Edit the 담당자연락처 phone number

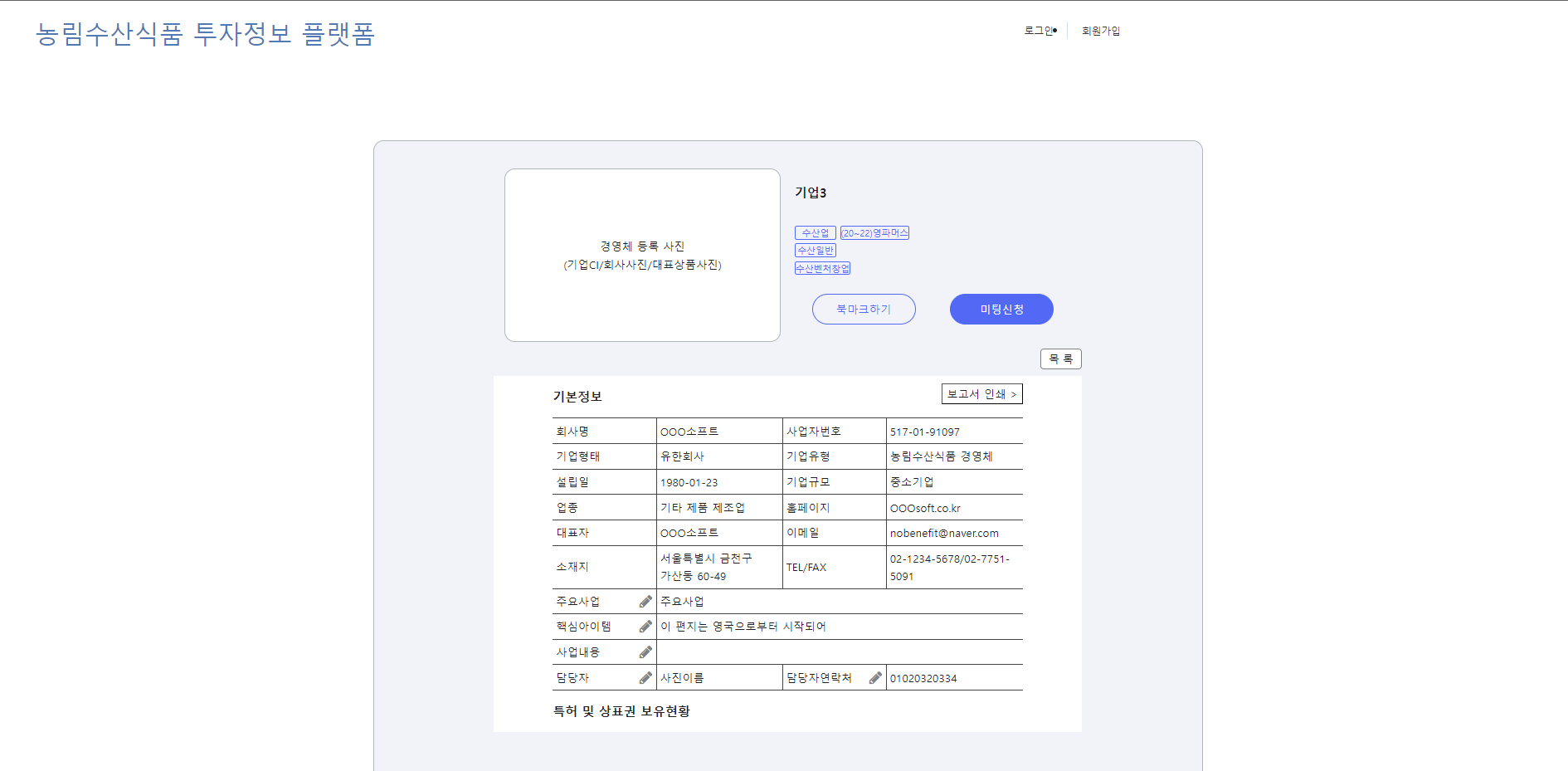(x=874, y=677)
